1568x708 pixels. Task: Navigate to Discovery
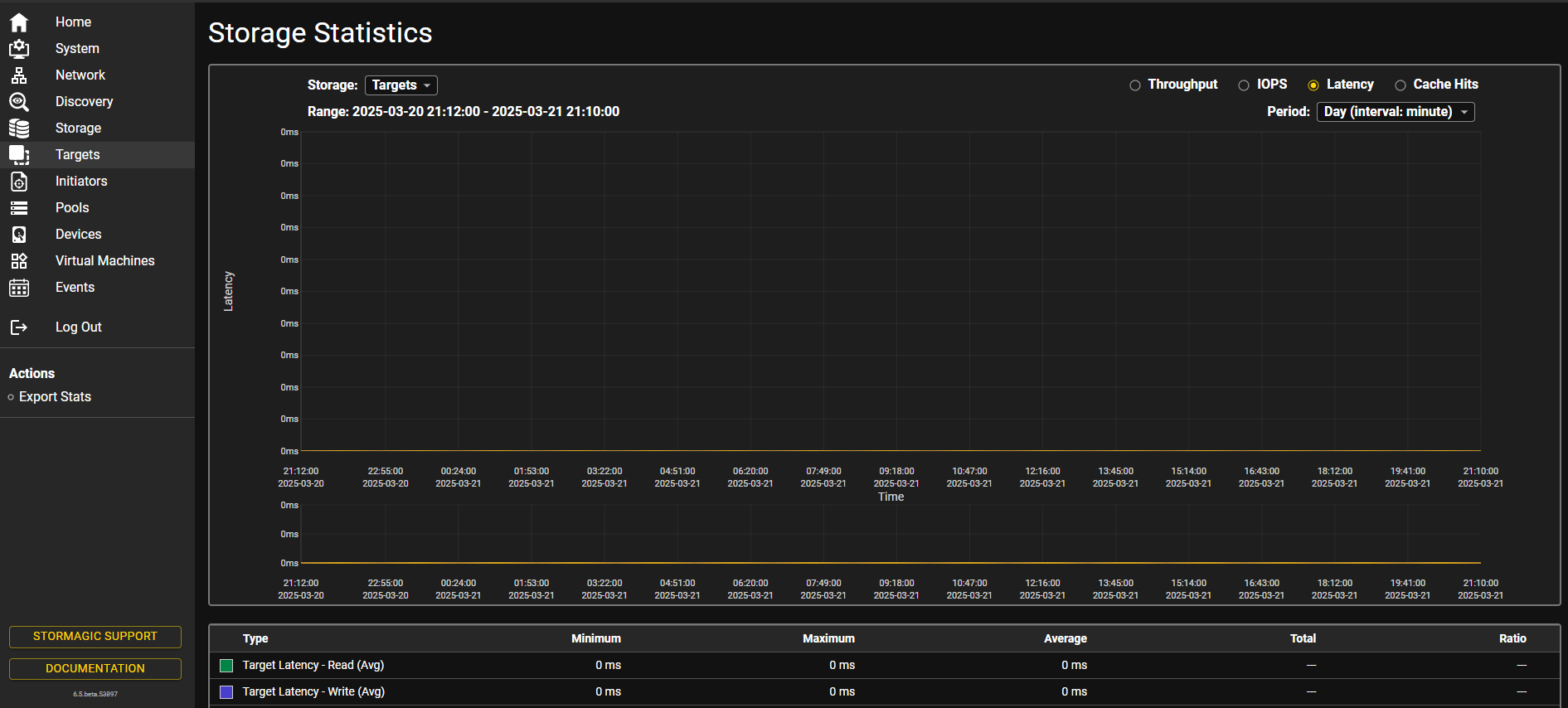click(84, 102)
